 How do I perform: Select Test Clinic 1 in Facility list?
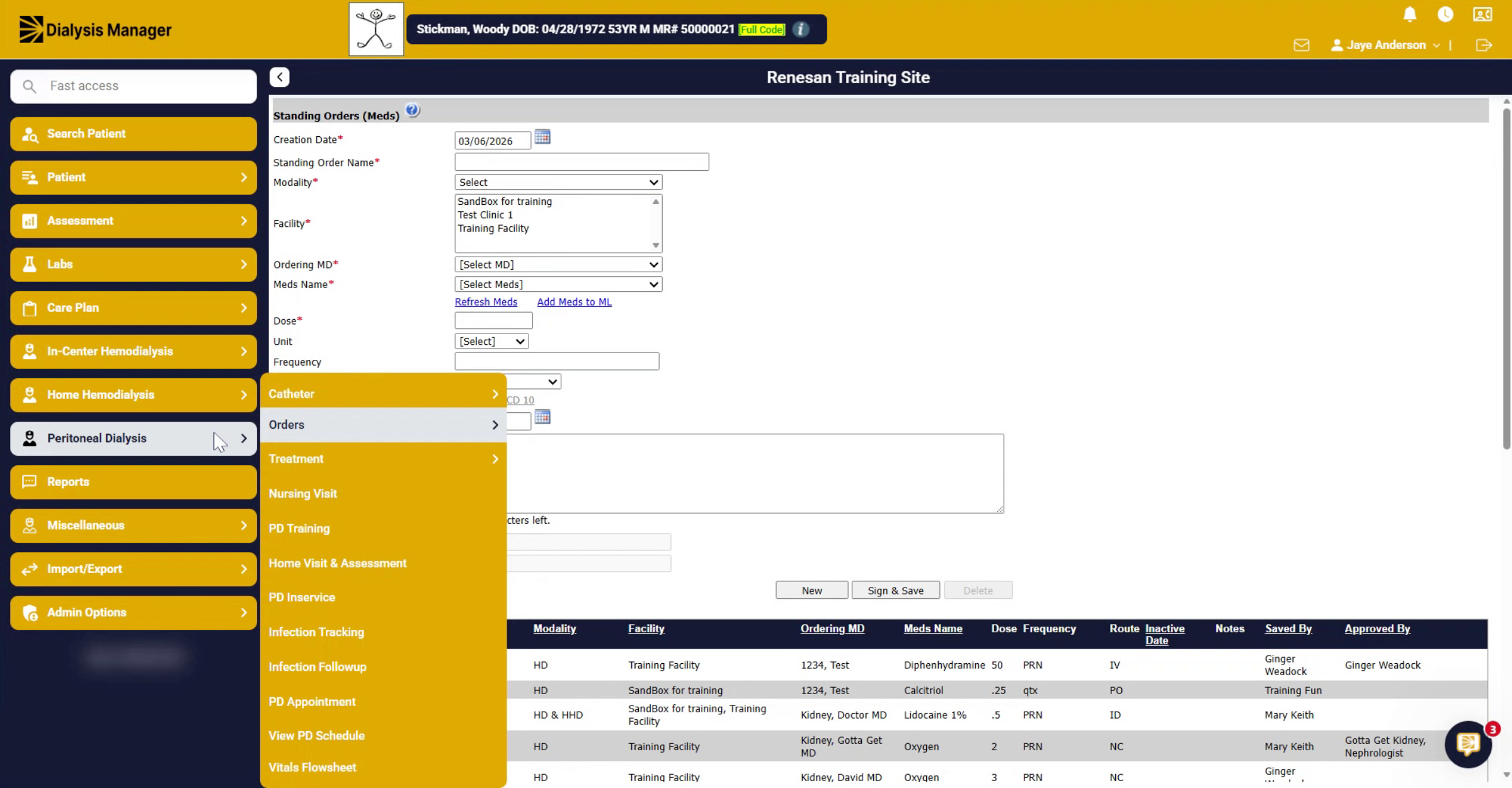485,215
